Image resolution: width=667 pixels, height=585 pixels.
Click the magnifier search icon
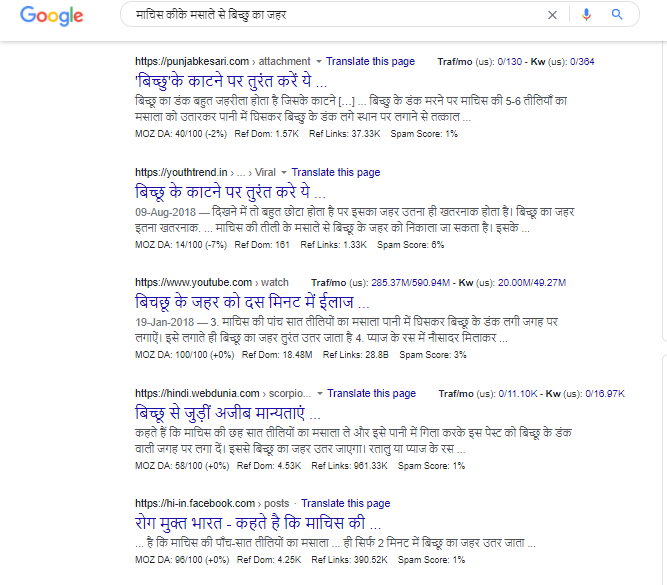[617, 14]
